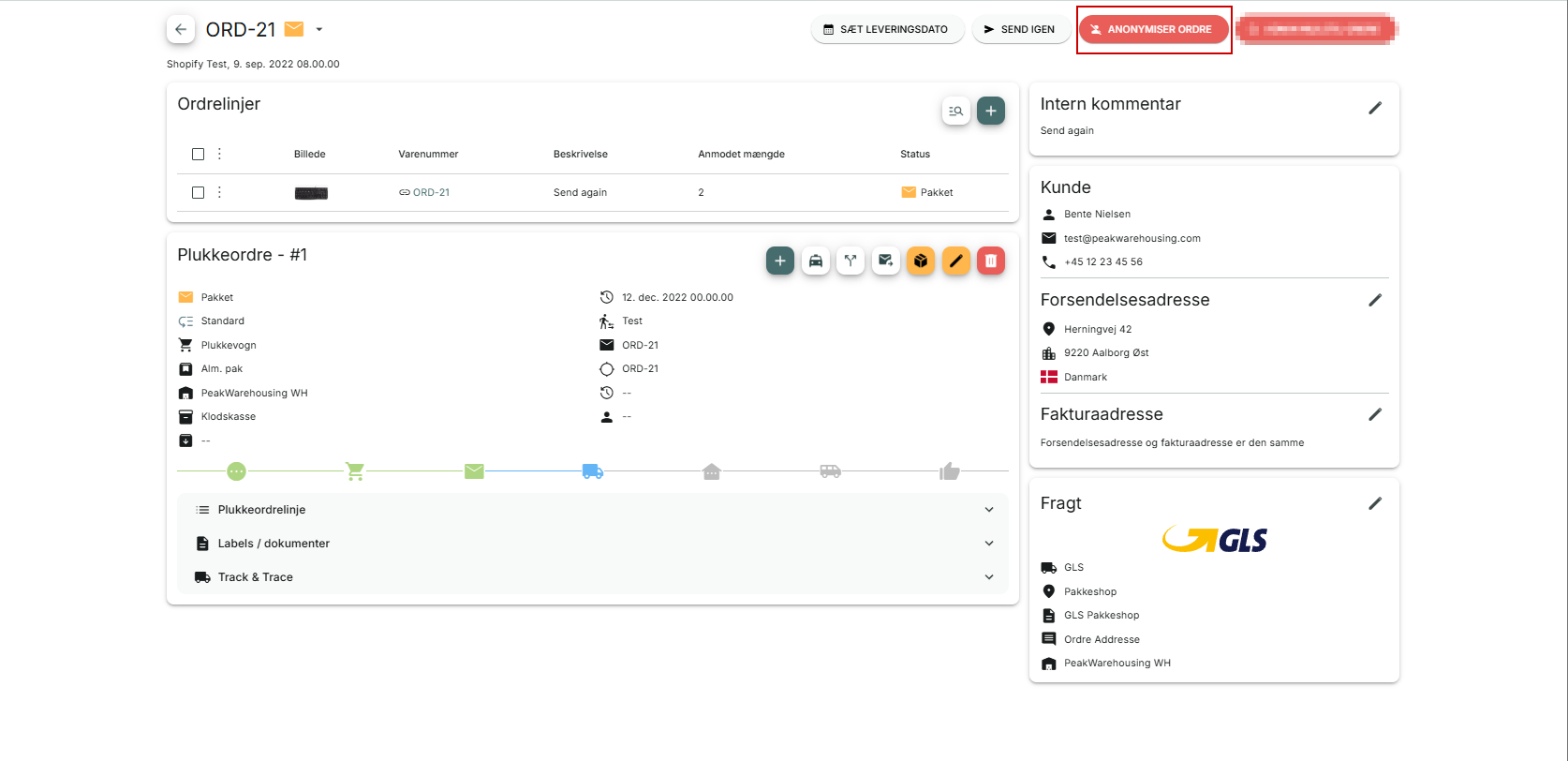
Task: Click split arrows icon in Plukkeordre
Action: pyautogui.click(x=851, y=261)
